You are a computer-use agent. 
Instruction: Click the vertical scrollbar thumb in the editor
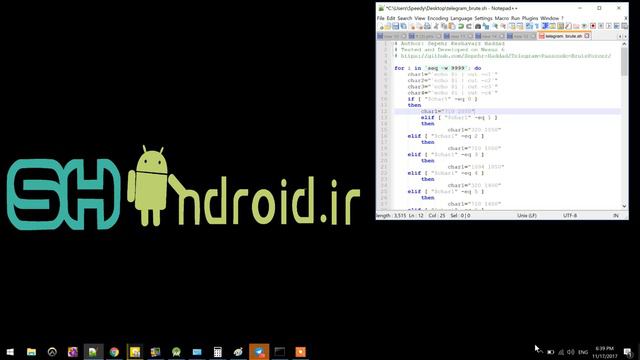click(624, 61)
